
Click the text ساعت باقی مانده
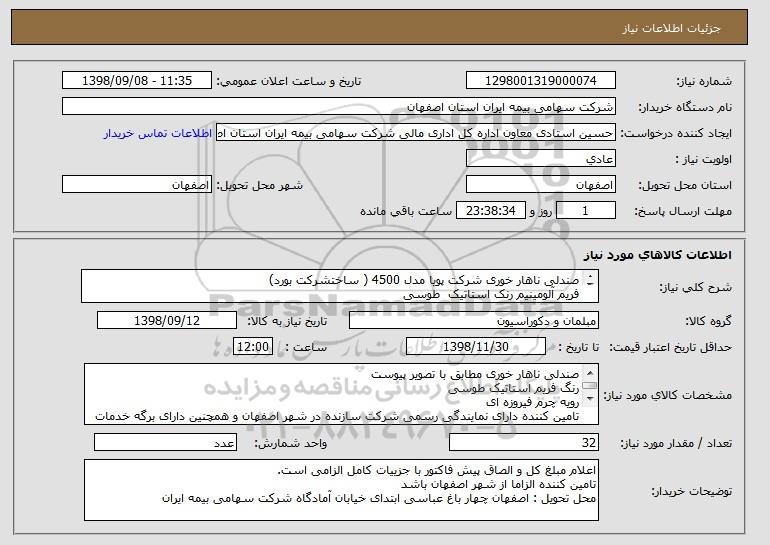pyautogui.click(x=406, y=211)
